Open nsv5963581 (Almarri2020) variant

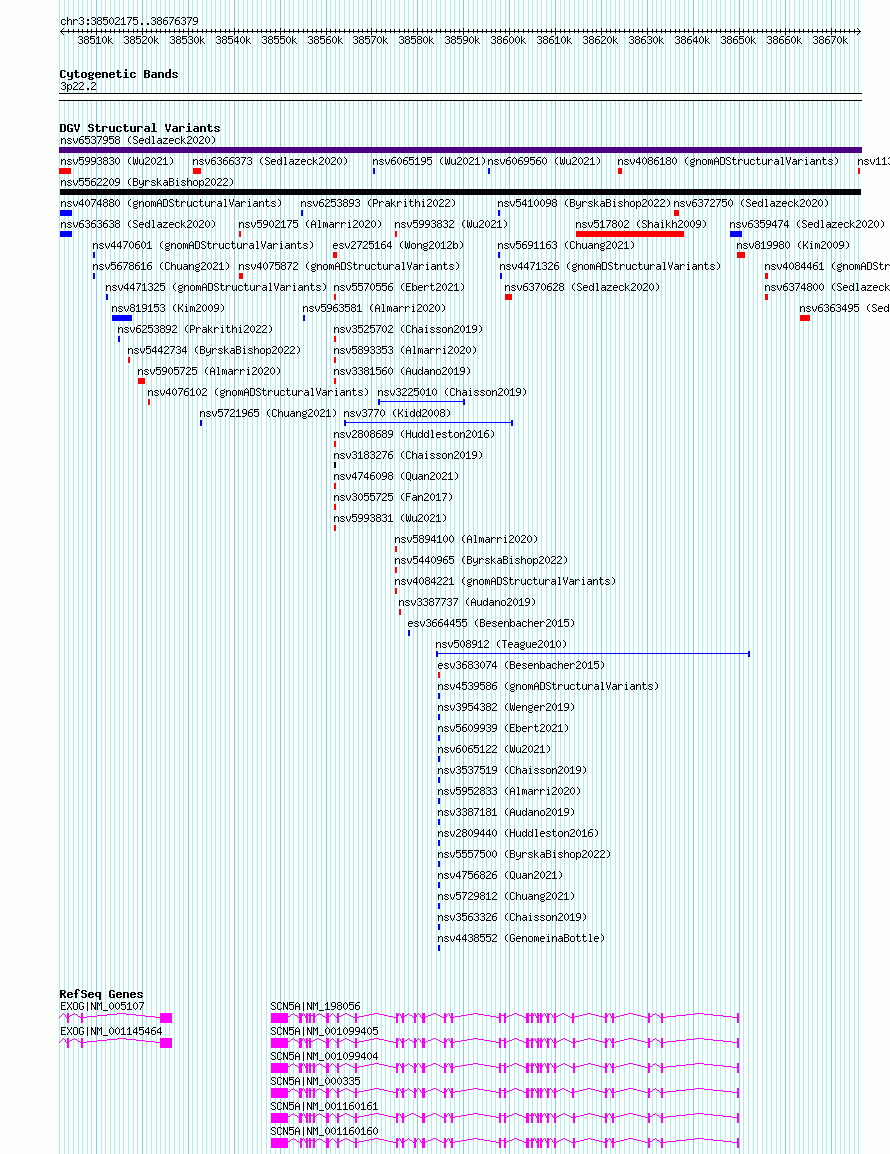pos(374,308)
